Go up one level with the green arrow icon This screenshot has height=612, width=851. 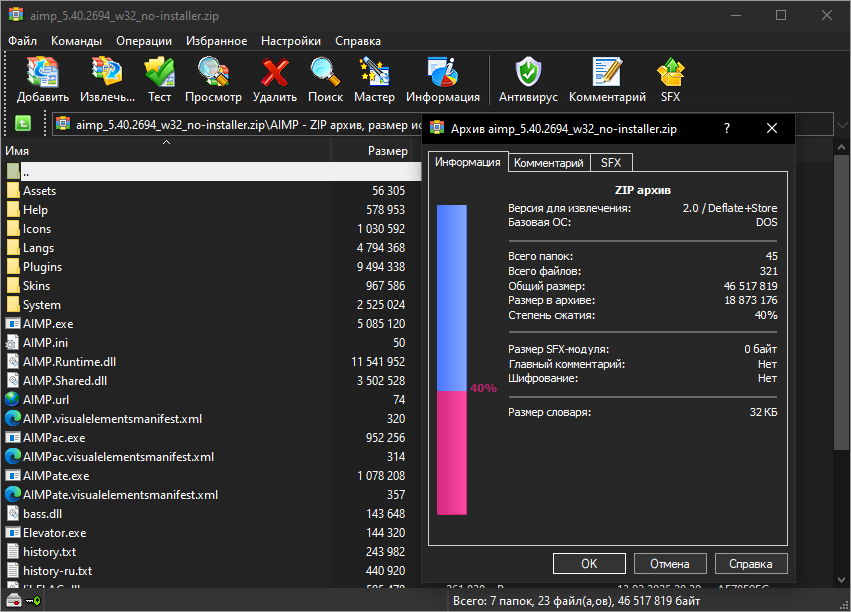coord(22,124)
